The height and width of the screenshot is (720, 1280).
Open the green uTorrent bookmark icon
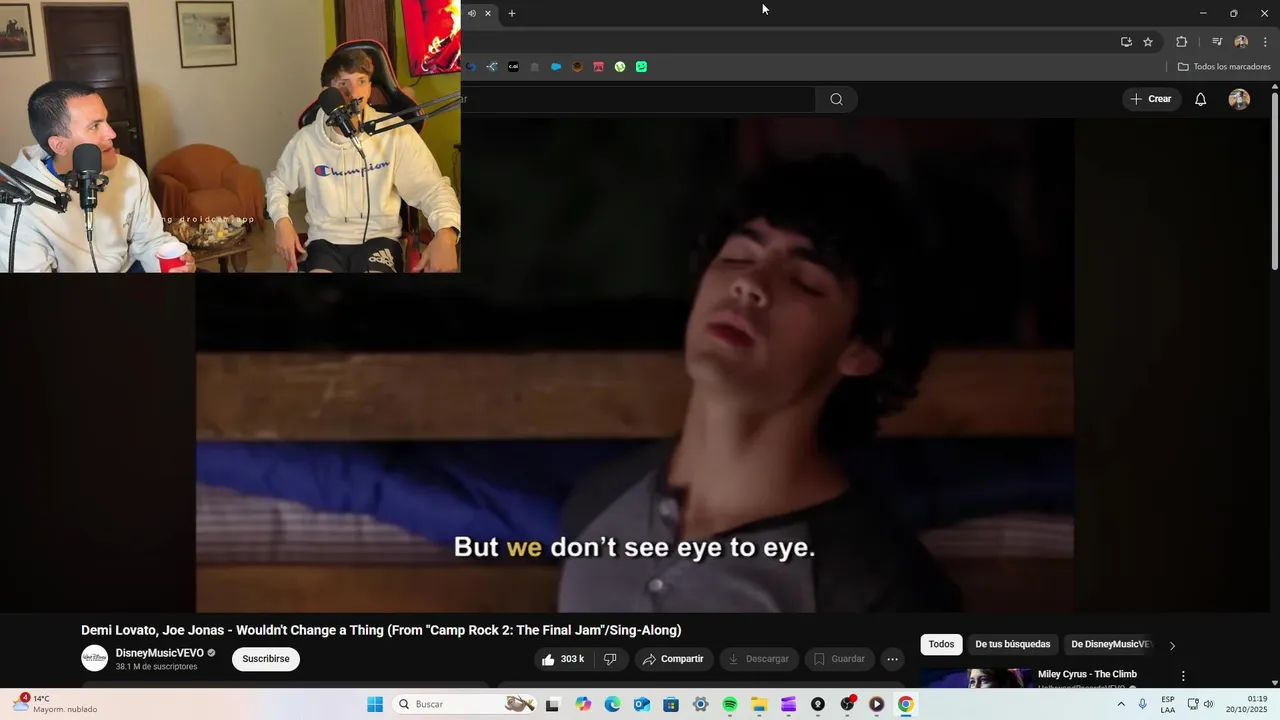(x=620, y=67)
